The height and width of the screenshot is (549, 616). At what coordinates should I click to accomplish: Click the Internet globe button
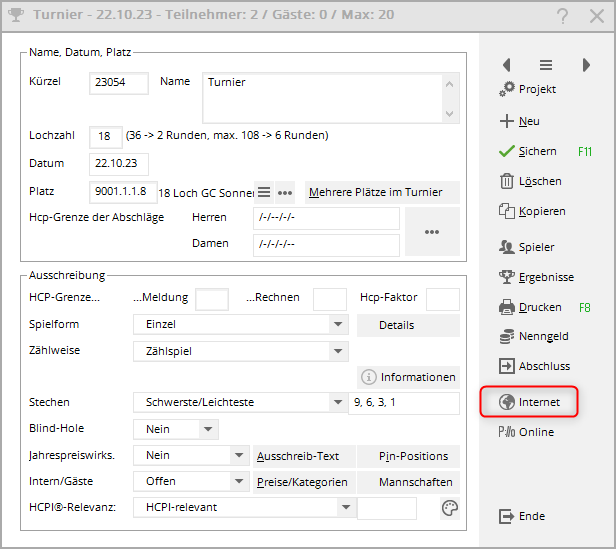coord(530,402)
